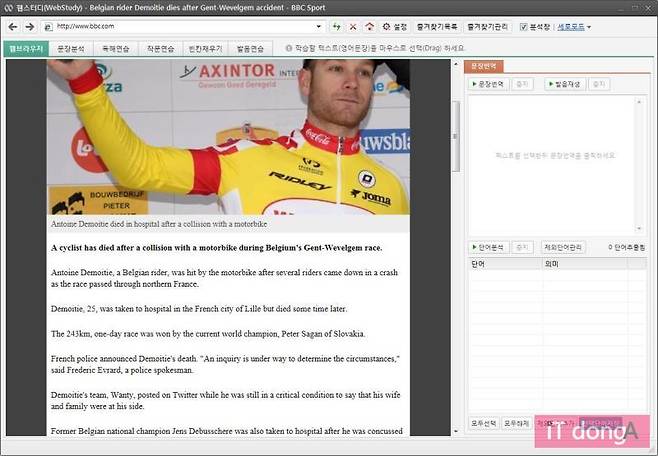Click the WebStudy icon in the title bar
This screenshot has height=456, width=658.
pyautogui.click(x=8, y=8)
